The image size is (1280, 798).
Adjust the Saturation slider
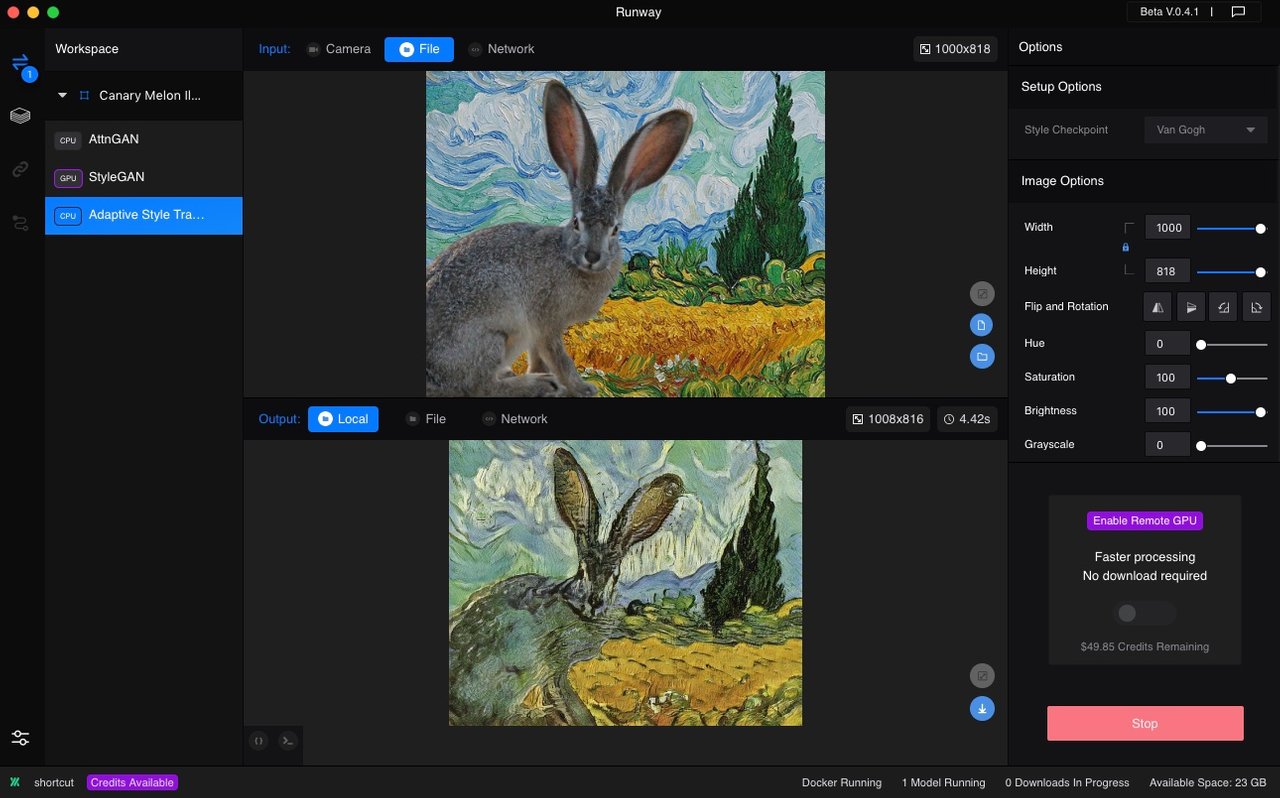point(1232,378)
